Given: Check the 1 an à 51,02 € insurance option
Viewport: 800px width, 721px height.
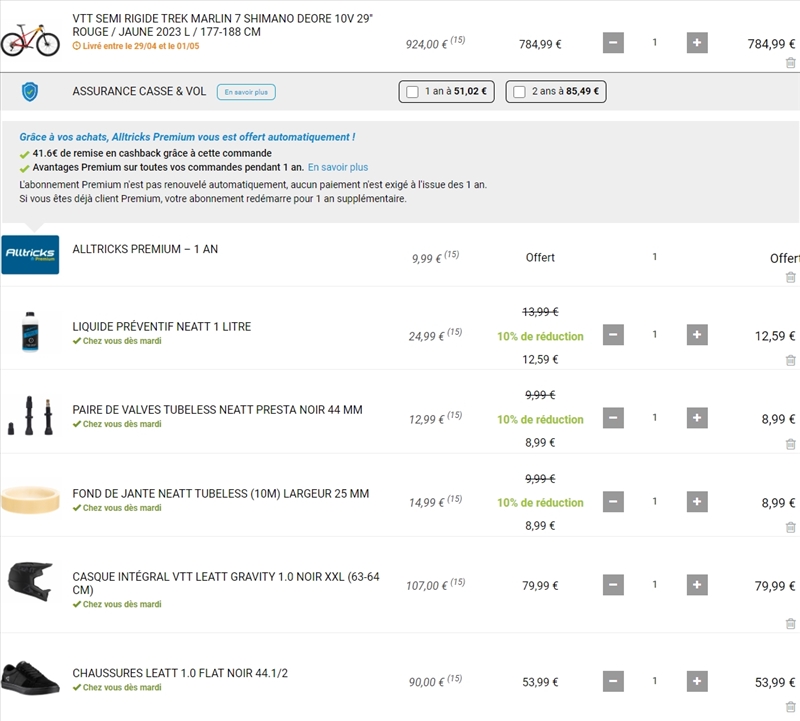Looking at the screenshot, I should (412, 92).
